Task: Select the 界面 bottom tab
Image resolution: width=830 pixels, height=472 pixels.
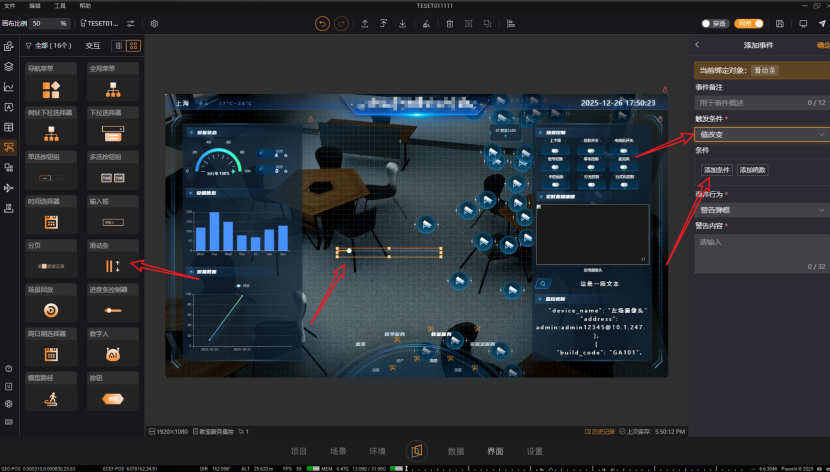Action: pos(495,451)
